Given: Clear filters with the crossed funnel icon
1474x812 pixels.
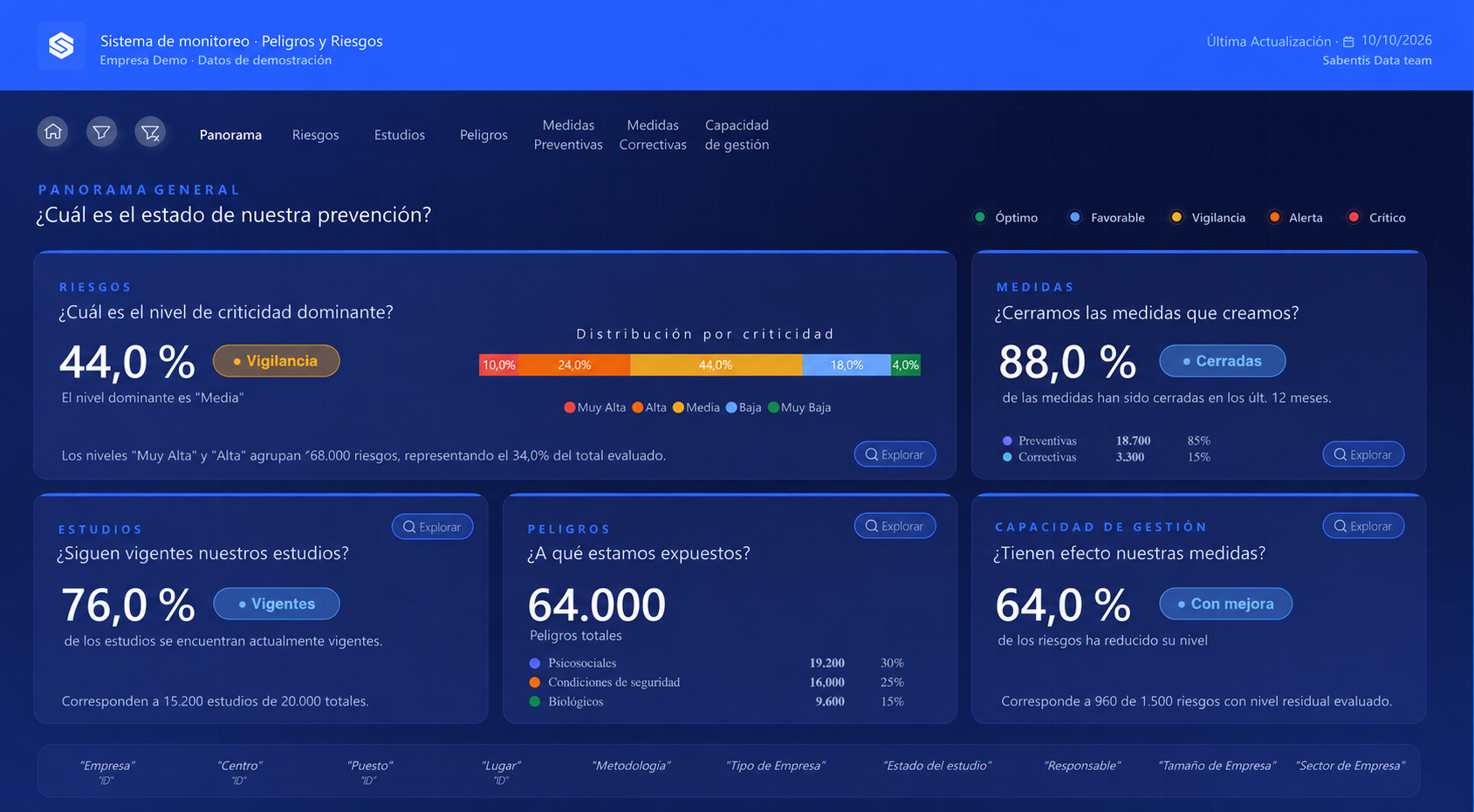Looking at the screenshot, I should 151,132.
